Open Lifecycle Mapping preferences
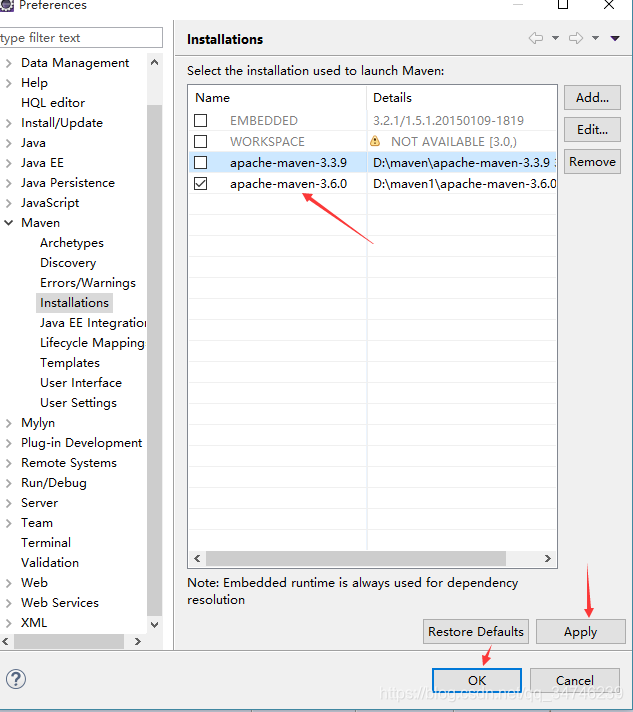The image size is (633, 712). [x=92, y=343]
